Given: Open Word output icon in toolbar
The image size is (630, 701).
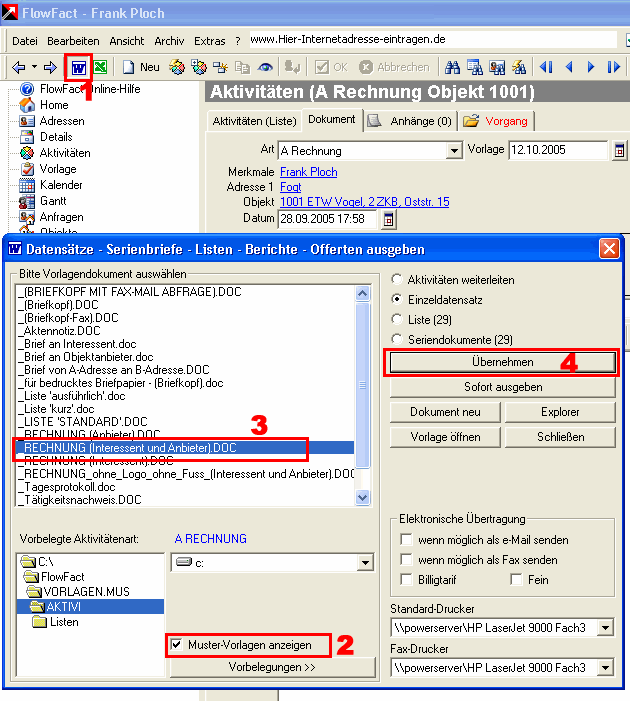Looking at the screenshot, I should pos(79,68).
